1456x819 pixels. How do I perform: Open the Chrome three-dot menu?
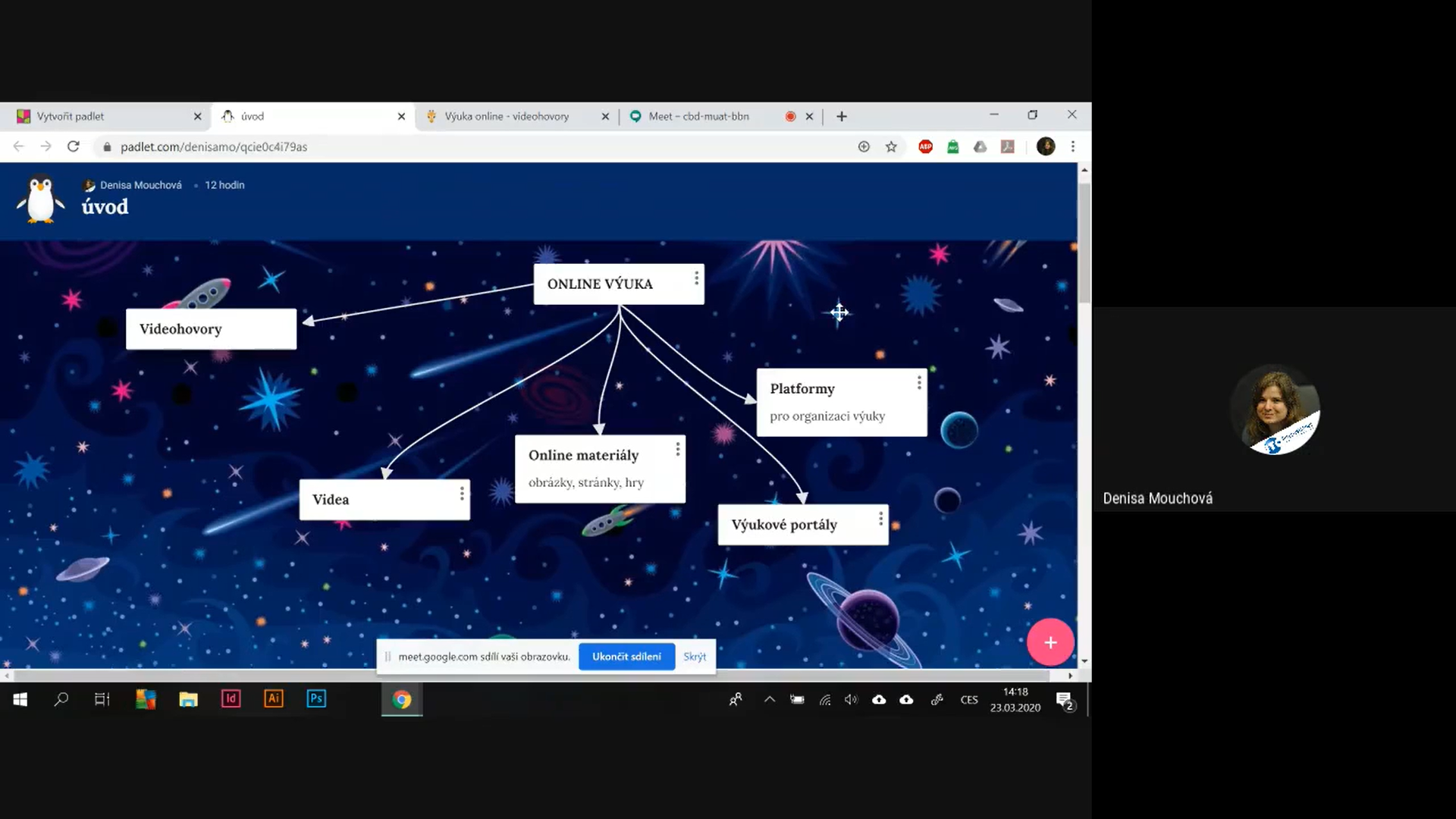[x=1072, y=146]
